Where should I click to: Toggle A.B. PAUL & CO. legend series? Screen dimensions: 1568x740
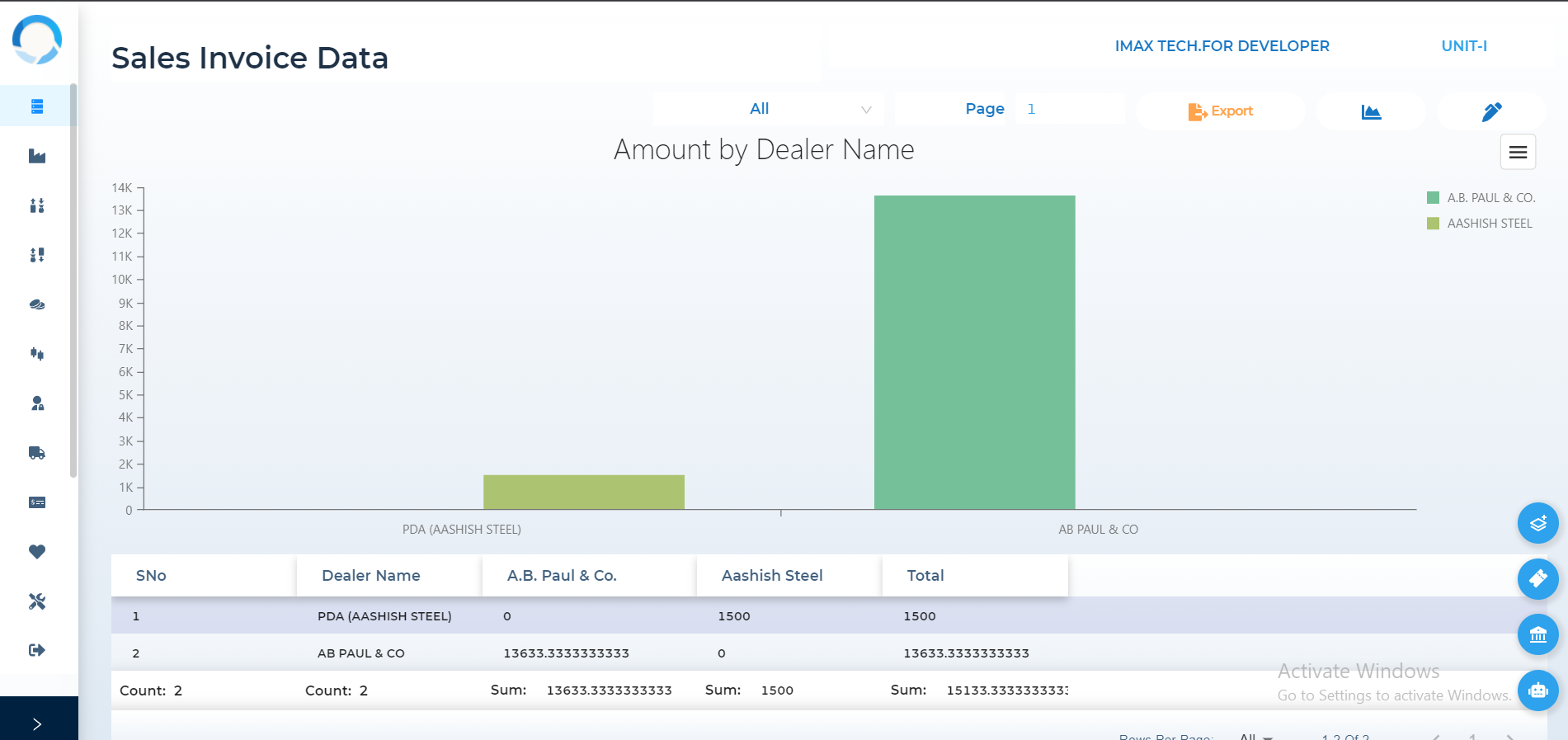1490,198
